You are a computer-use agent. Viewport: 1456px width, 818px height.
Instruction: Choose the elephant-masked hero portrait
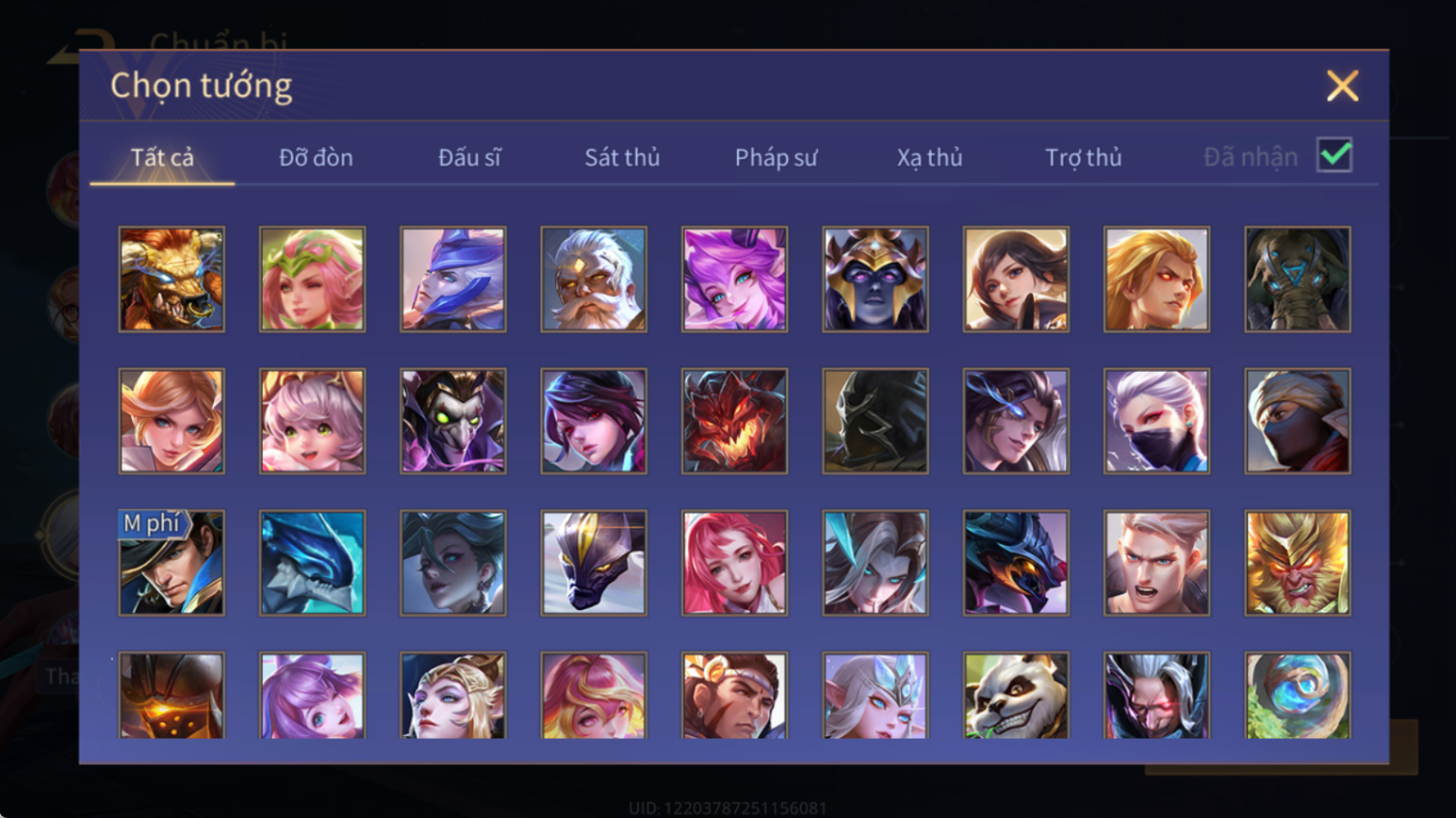[1297, 279]
